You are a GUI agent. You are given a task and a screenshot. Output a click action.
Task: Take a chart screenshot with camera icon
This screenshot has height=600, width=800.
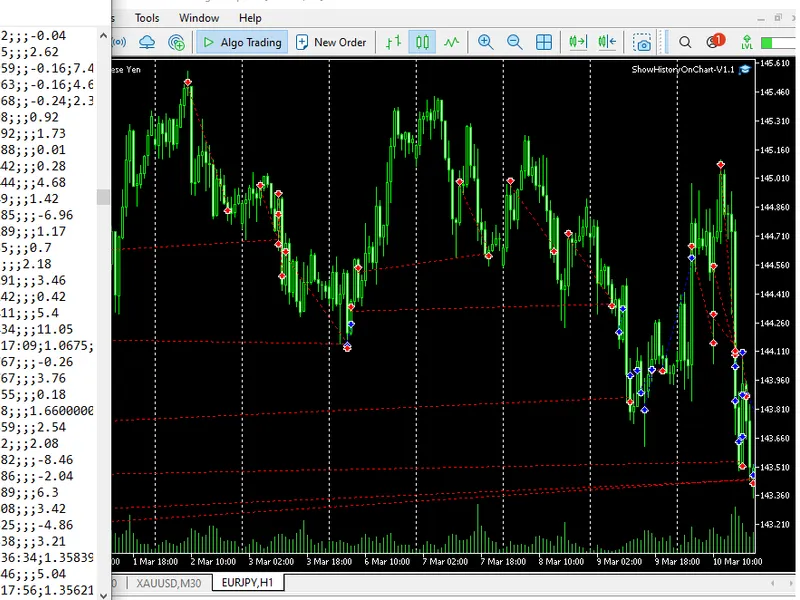coord(642,43)
